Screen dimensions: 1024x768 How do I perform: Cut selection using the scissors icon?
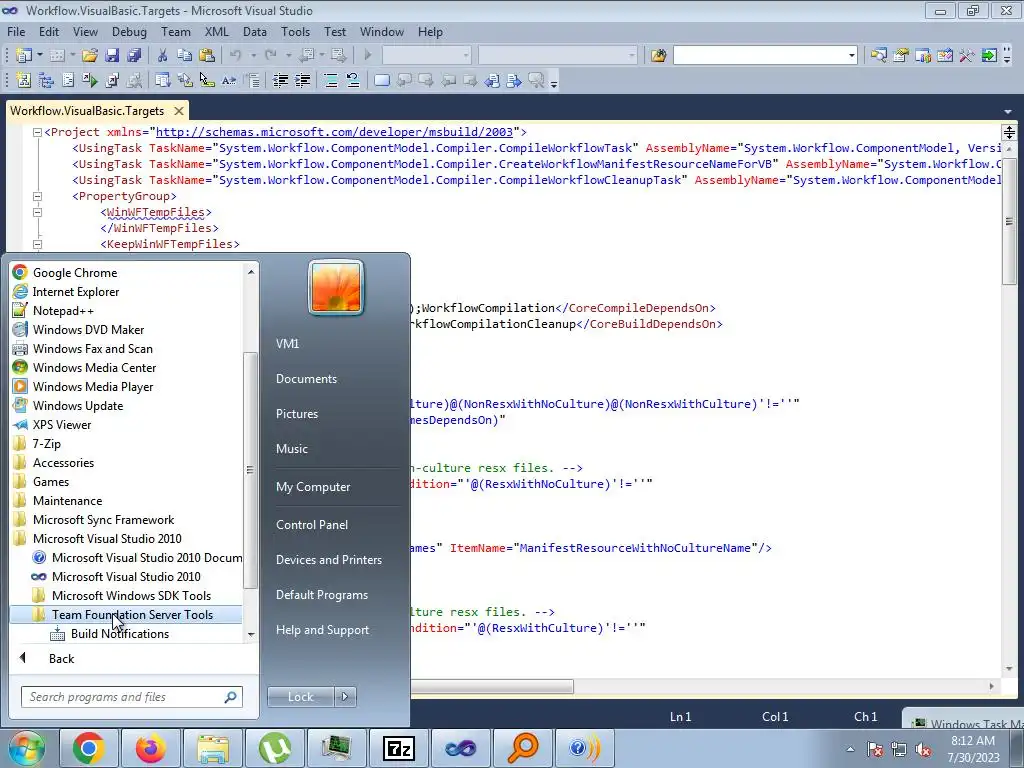pos(163,56)
